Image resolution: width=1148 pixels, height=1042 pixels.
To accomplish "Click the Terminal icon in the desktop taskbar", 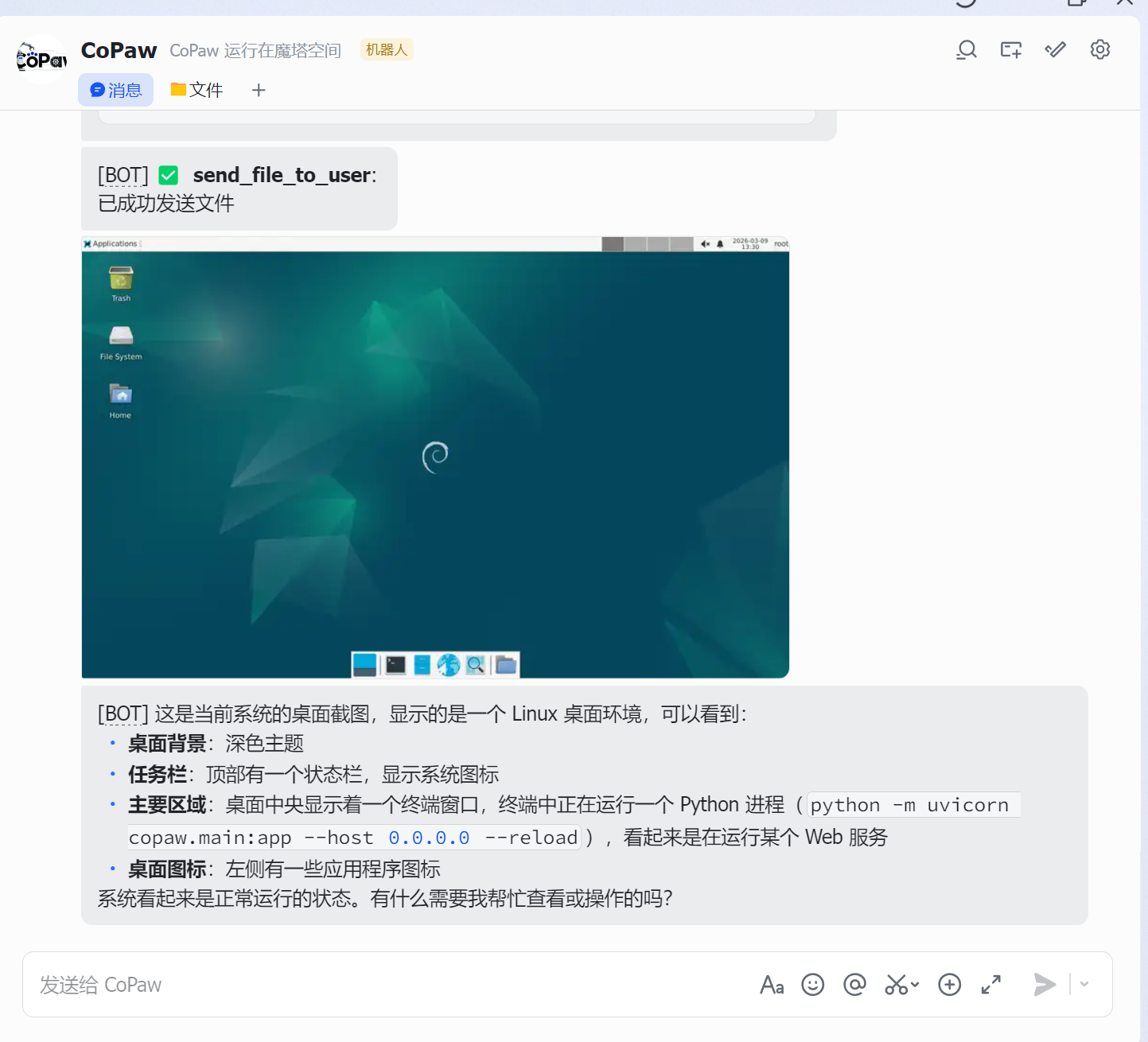I will 395,665.
